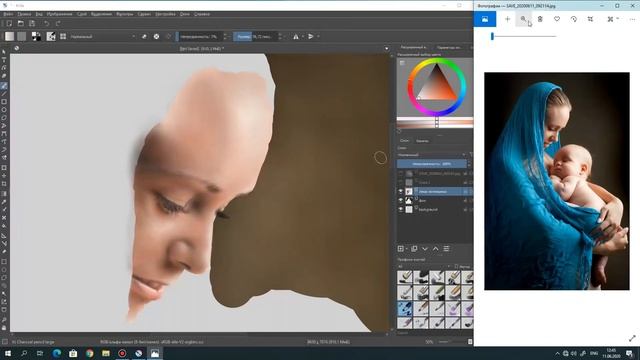640x360 pixels.
Task: Toggle visibility of the bottom background layer
Action: tap(400, 209)
